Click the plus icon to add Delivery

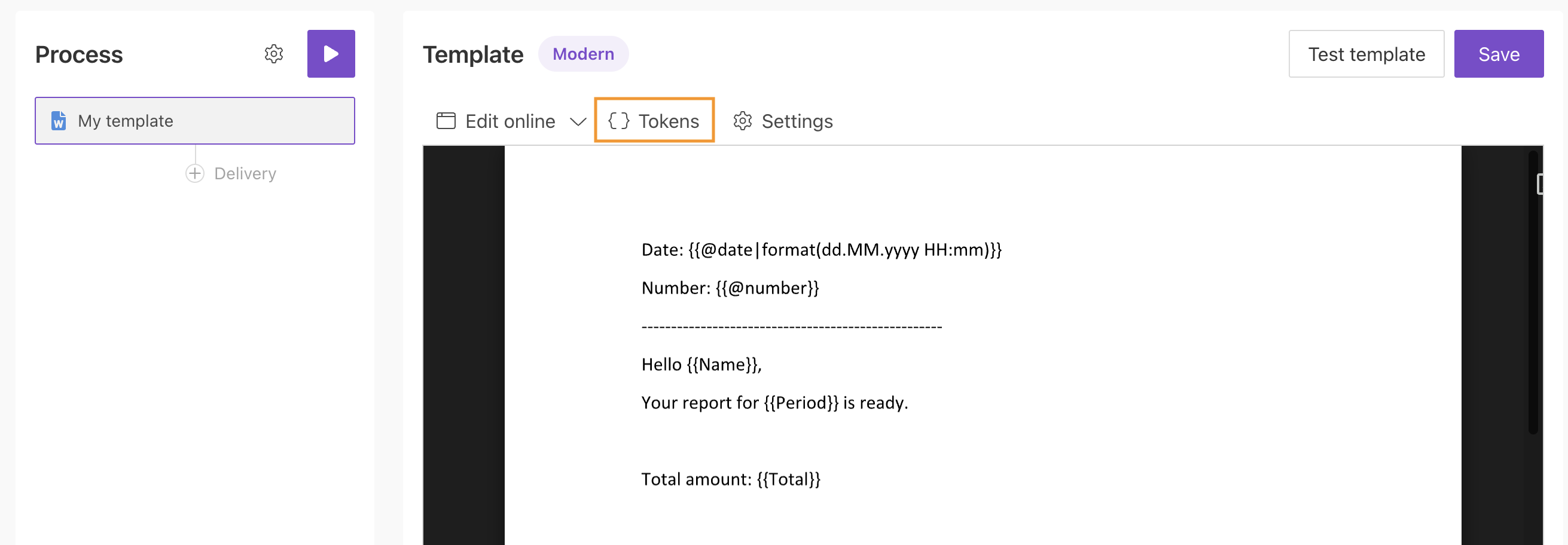[x=194, y=173]
